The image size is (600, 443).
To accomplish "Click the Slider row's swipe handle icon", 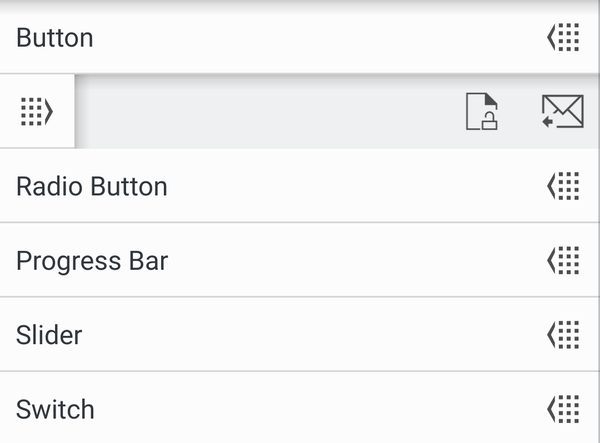I will [x=564, y=334].
